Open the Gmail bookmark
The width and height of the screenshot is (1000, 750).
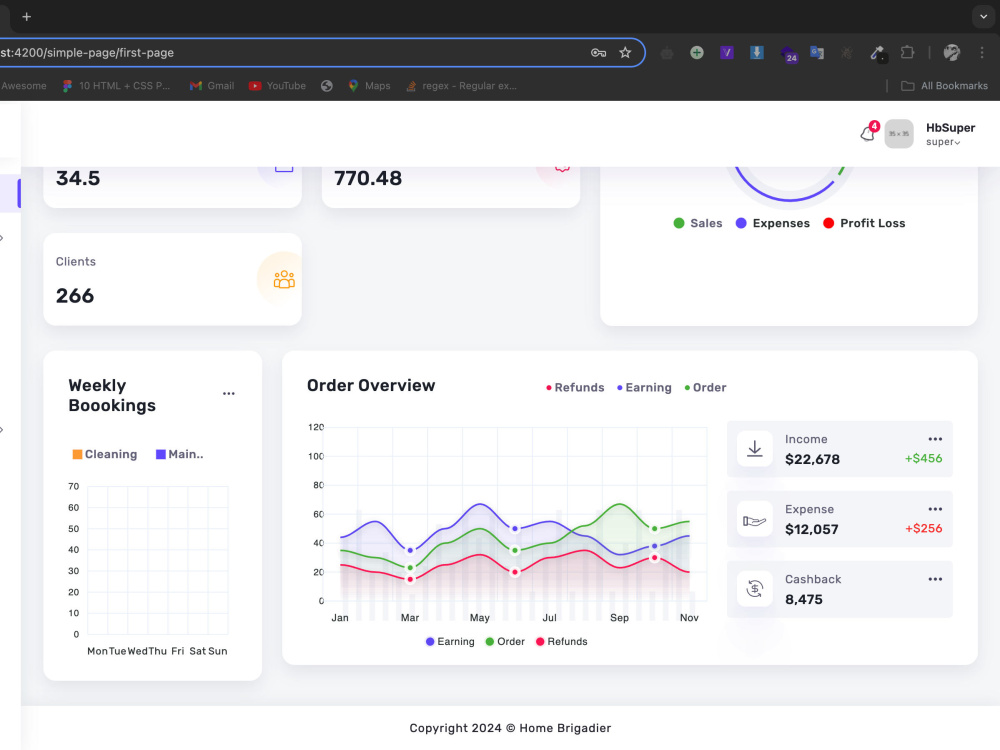click(212, 85)
